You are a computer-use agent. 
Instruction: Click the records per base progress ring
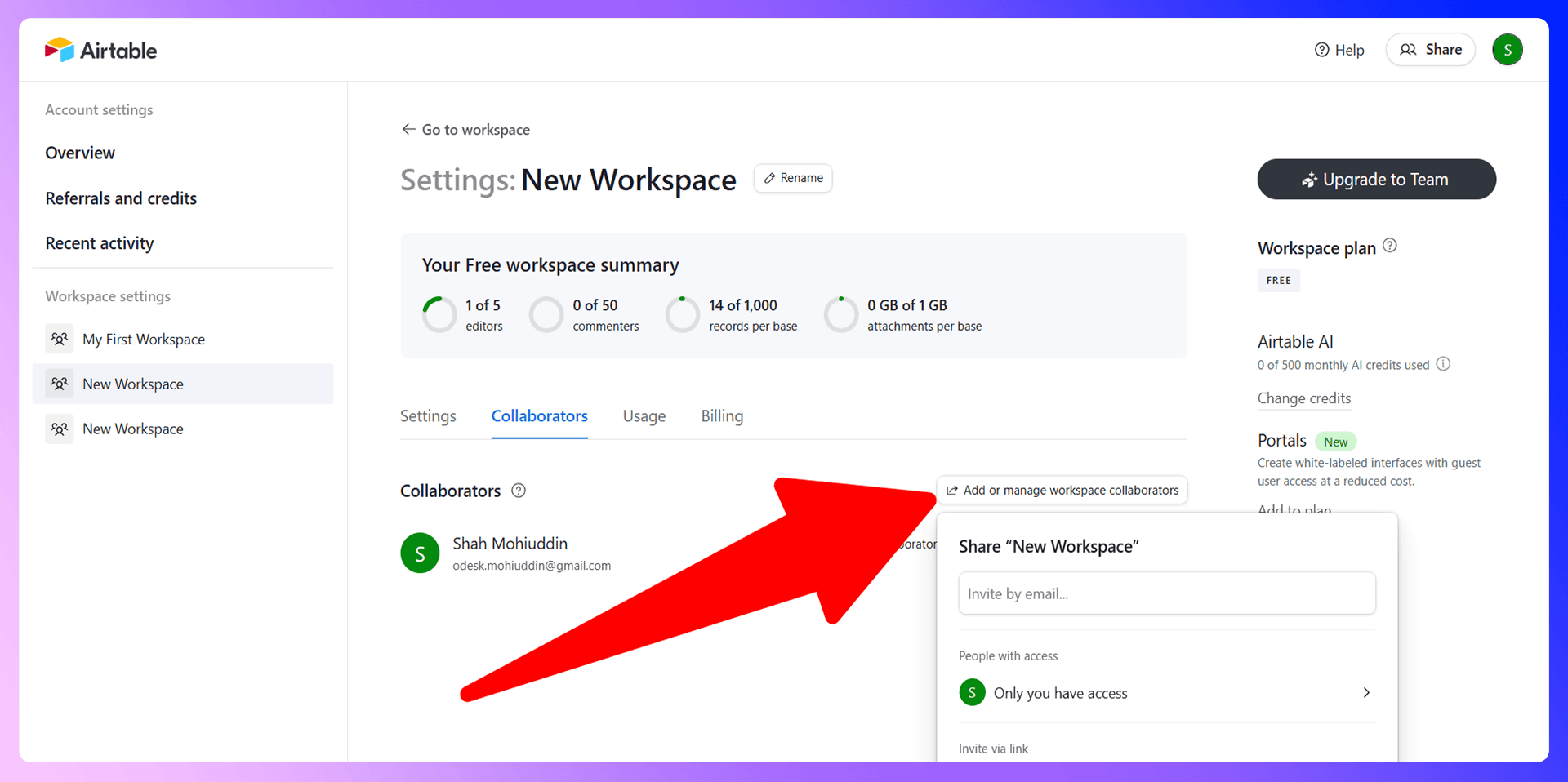coord(683,314)
